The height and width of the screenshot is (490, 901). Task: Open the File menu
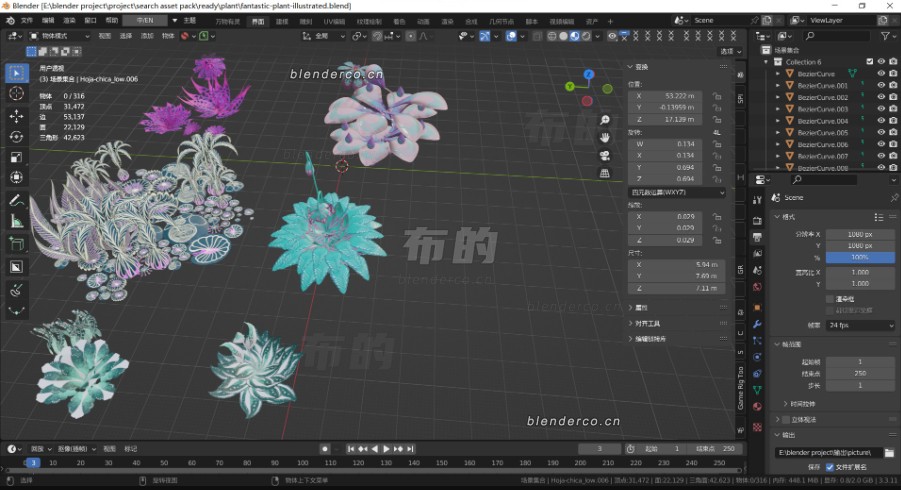click(x=27, y=21)
